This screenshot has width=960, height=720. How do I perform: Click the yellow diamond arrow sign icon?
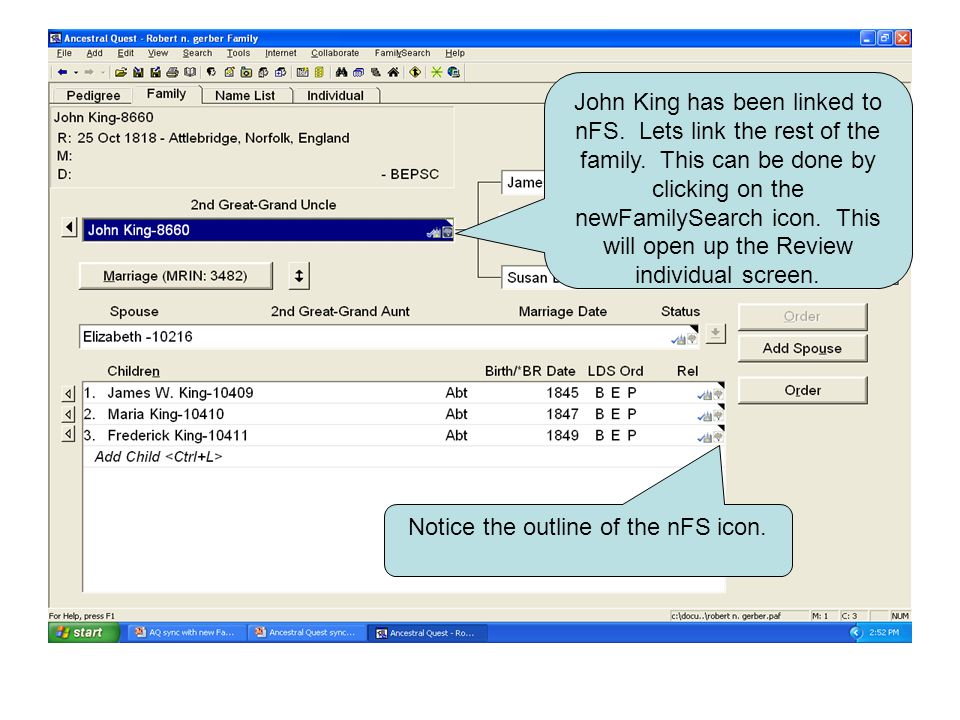(415, 72)
